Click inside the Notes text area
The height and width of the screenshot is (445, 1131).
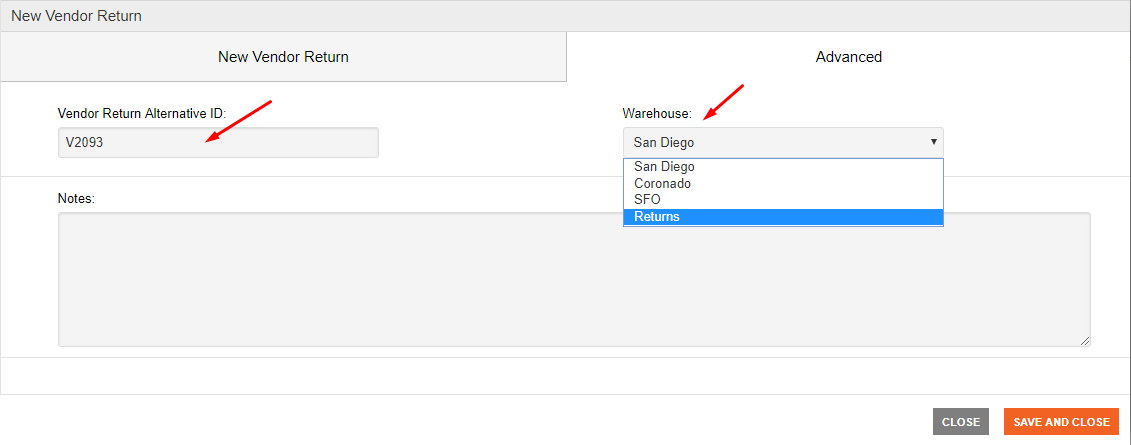(x=574, y=279)
